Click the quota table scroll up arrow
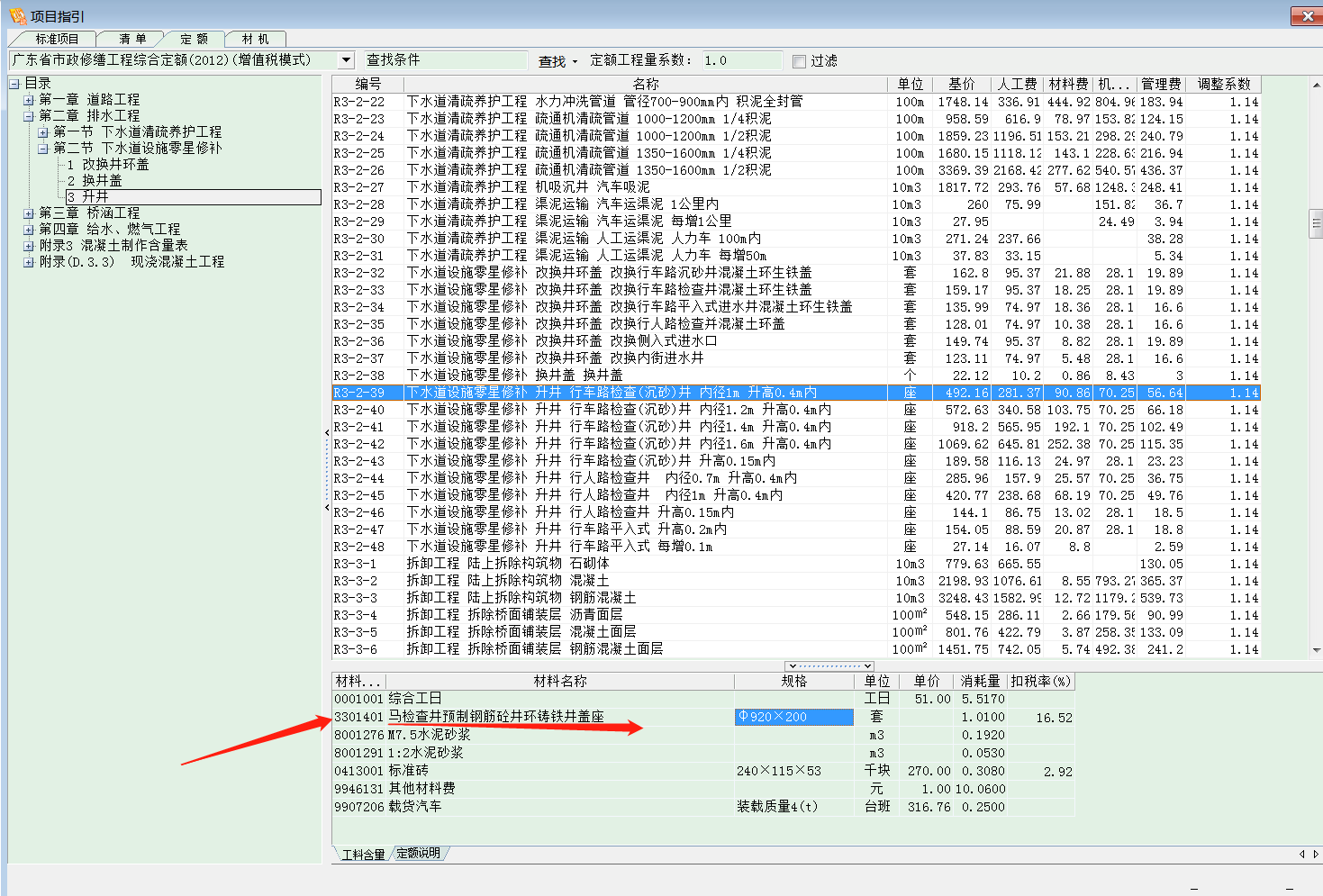 1316,85
